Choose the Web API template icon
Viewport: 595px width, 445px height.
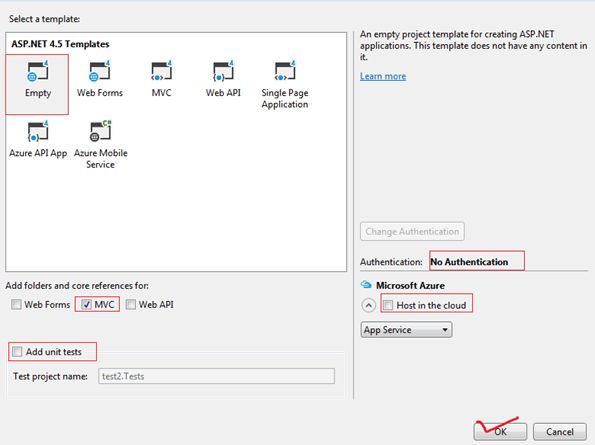coord(223,71)
